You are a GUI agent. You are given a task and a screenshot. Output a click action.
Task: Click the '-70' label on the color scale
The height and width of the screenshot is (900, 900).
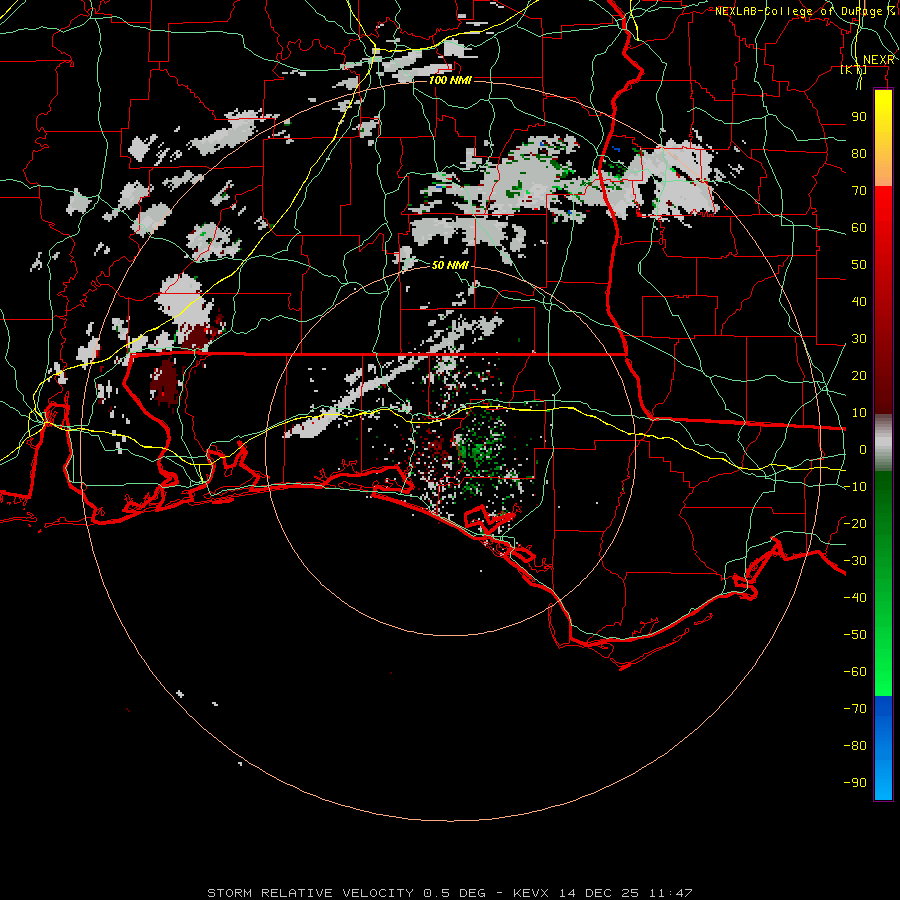pos(855,708)
